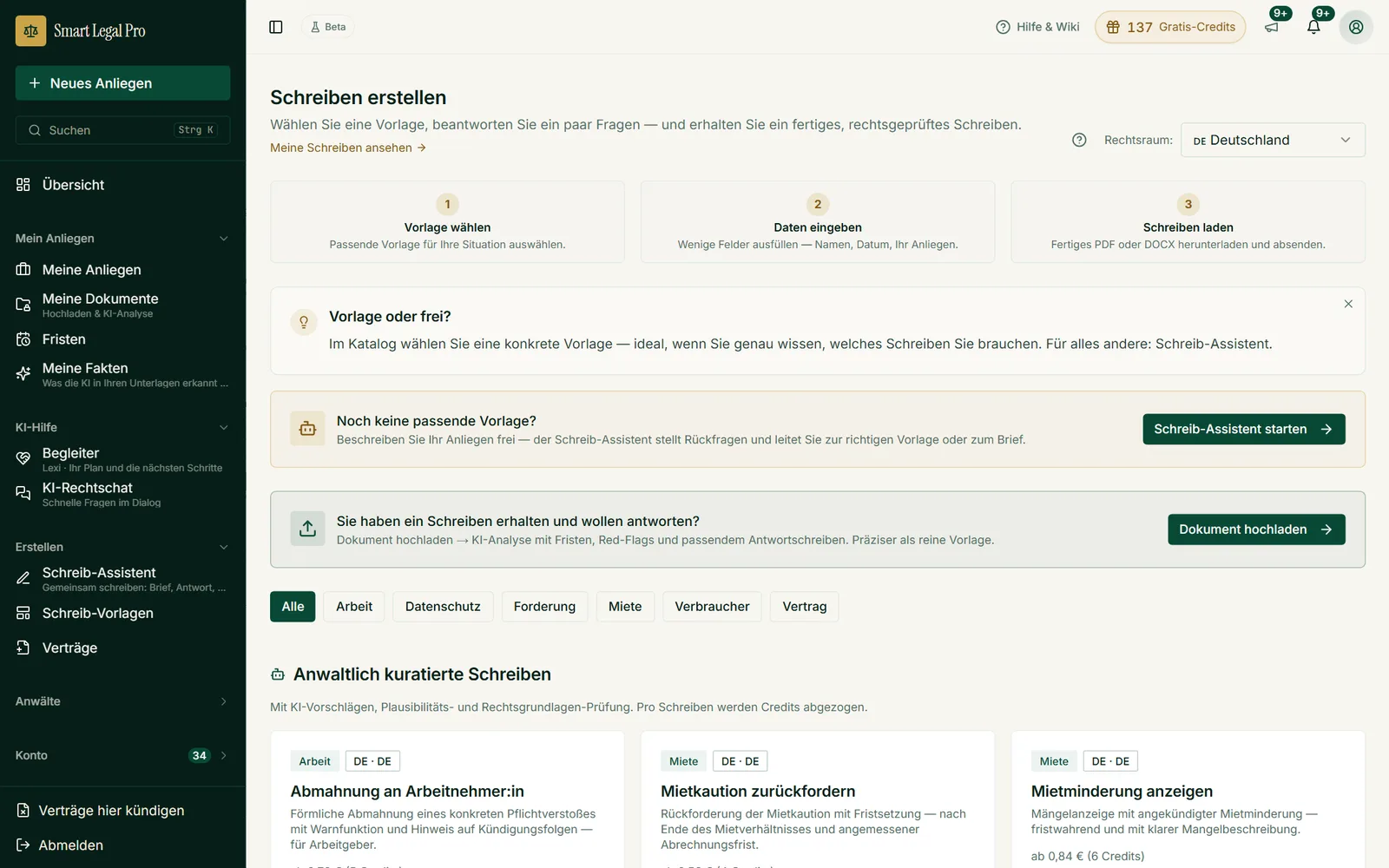Screen dimensions: 1389x868
Task: Click the help question-mark icon next to Rechtsraum
Action: 1079,140
